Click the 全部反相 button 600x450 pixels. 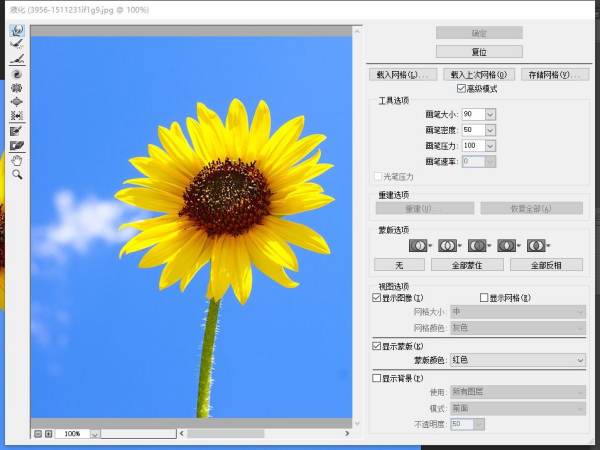pos(546,265)
